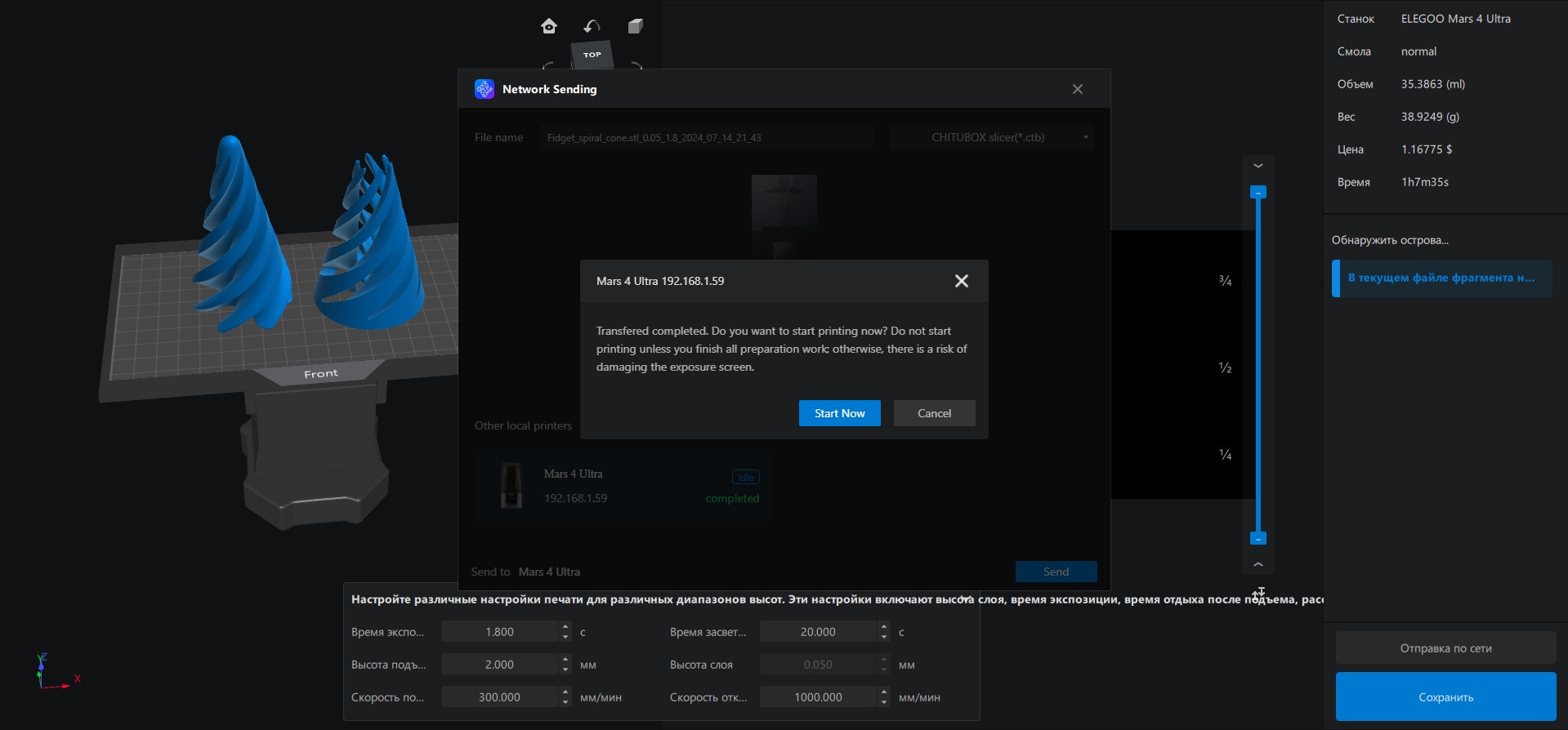The width and height of the screenshot is (1568, 730).
Task: Click the volume value 35.3863 (ml)
Action: coord(1433,84)
